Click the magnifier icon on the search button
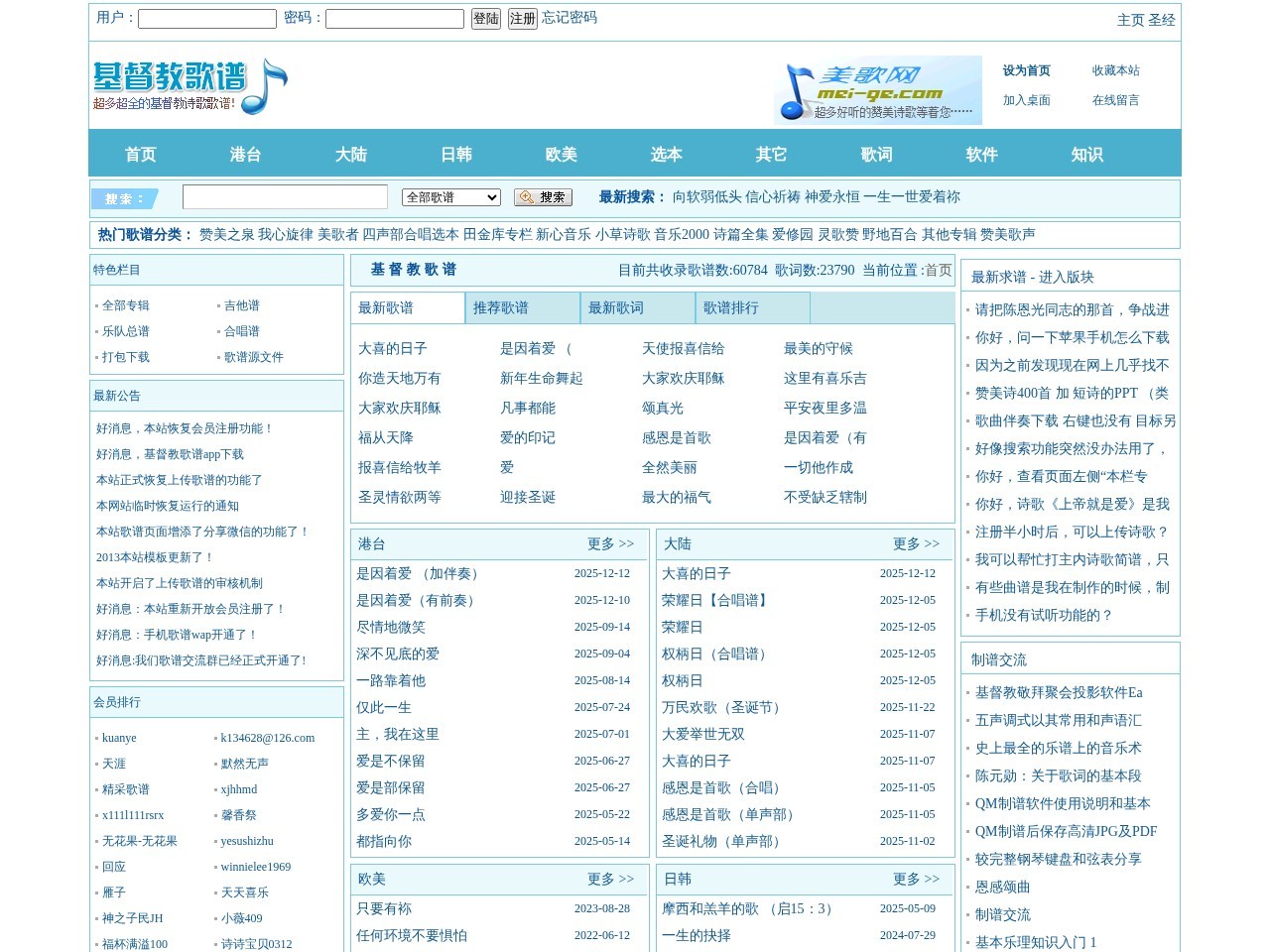 (x=527, y=196)
